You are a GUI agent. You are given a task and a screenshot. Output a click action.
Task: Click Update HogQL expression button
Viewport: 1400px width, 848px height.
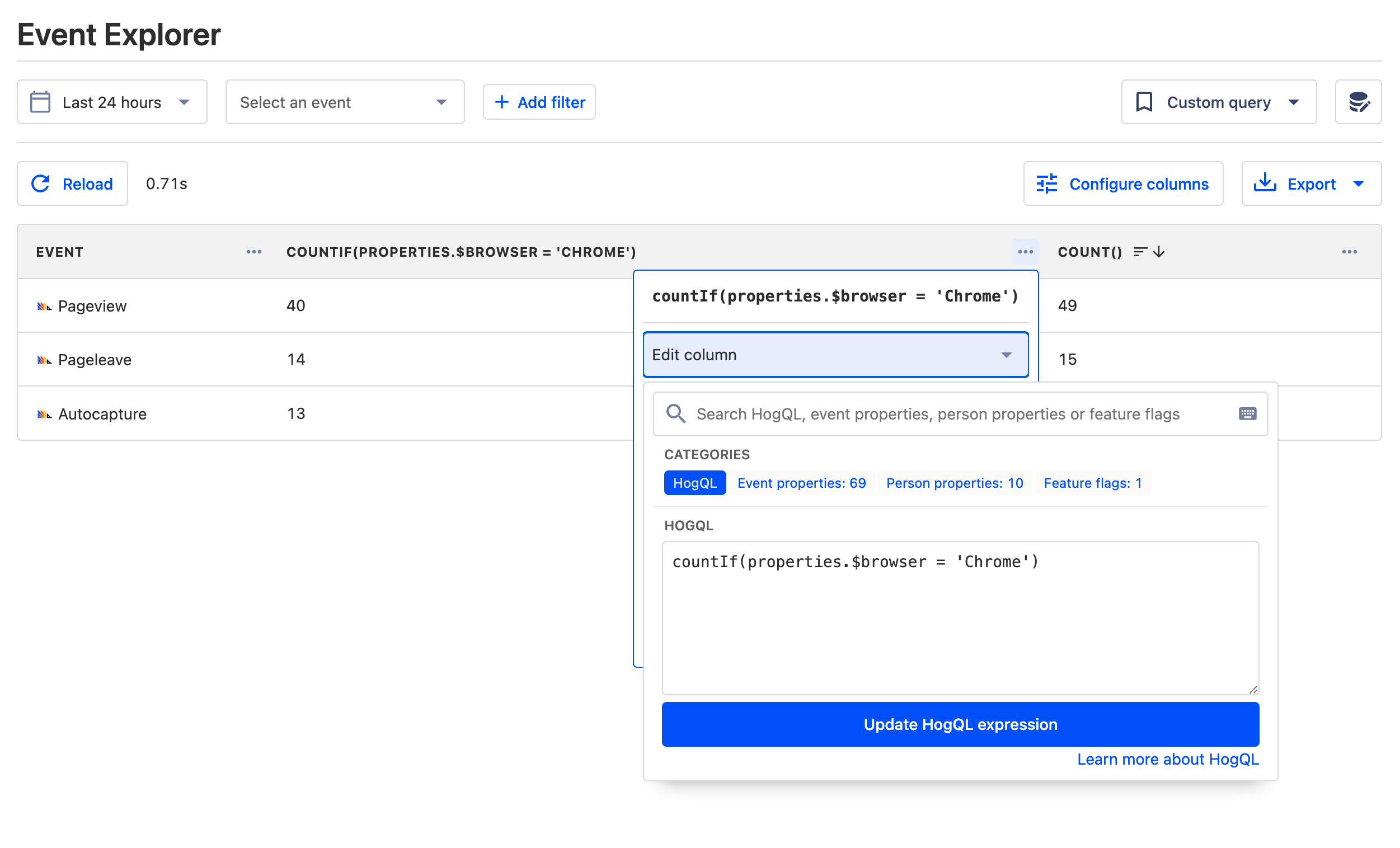tap(960, 724)
